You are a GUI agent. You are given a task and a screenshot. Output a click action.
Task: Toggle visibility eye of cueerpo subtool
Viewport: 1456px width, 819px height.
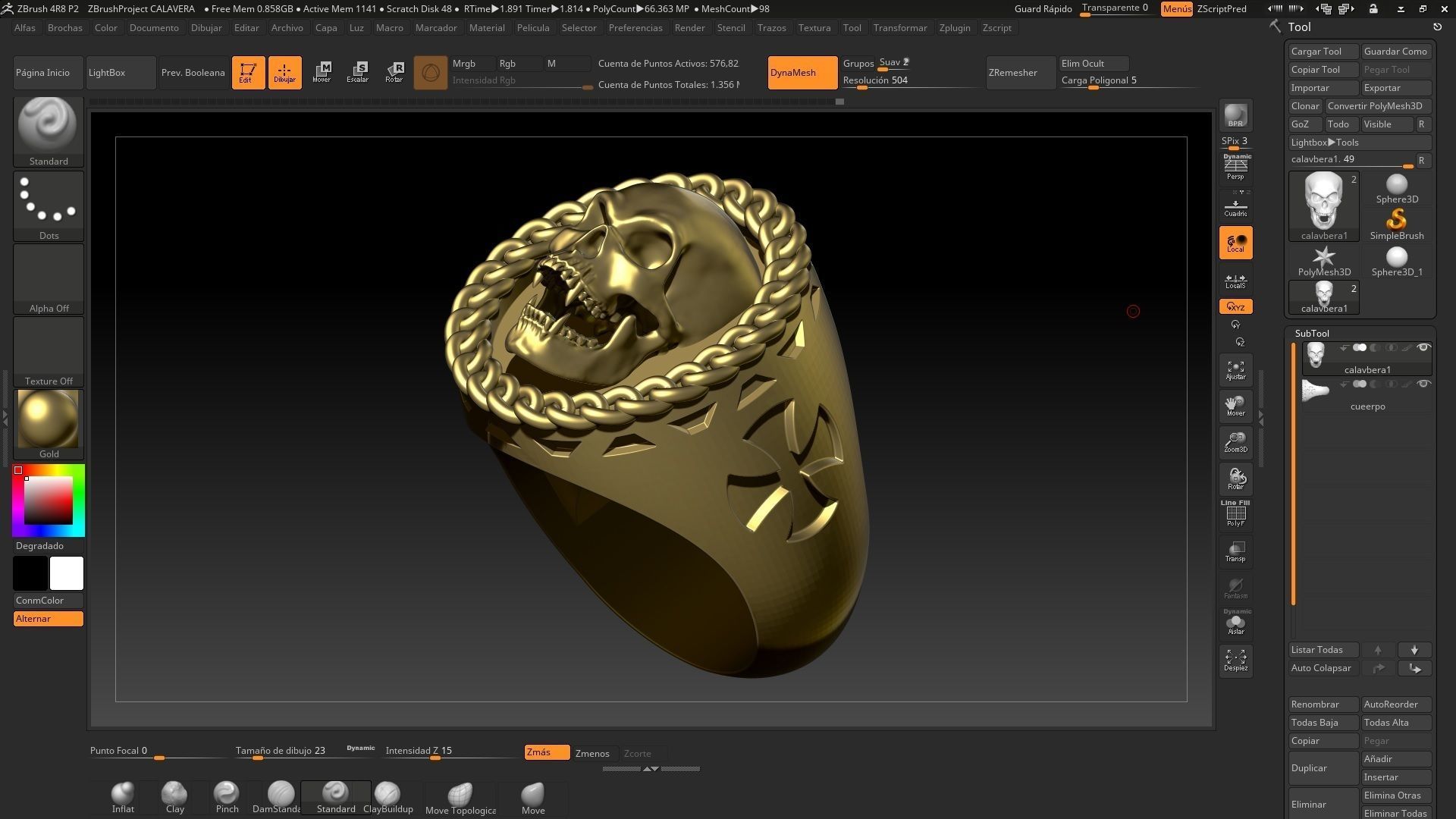tap(1423, 384)
